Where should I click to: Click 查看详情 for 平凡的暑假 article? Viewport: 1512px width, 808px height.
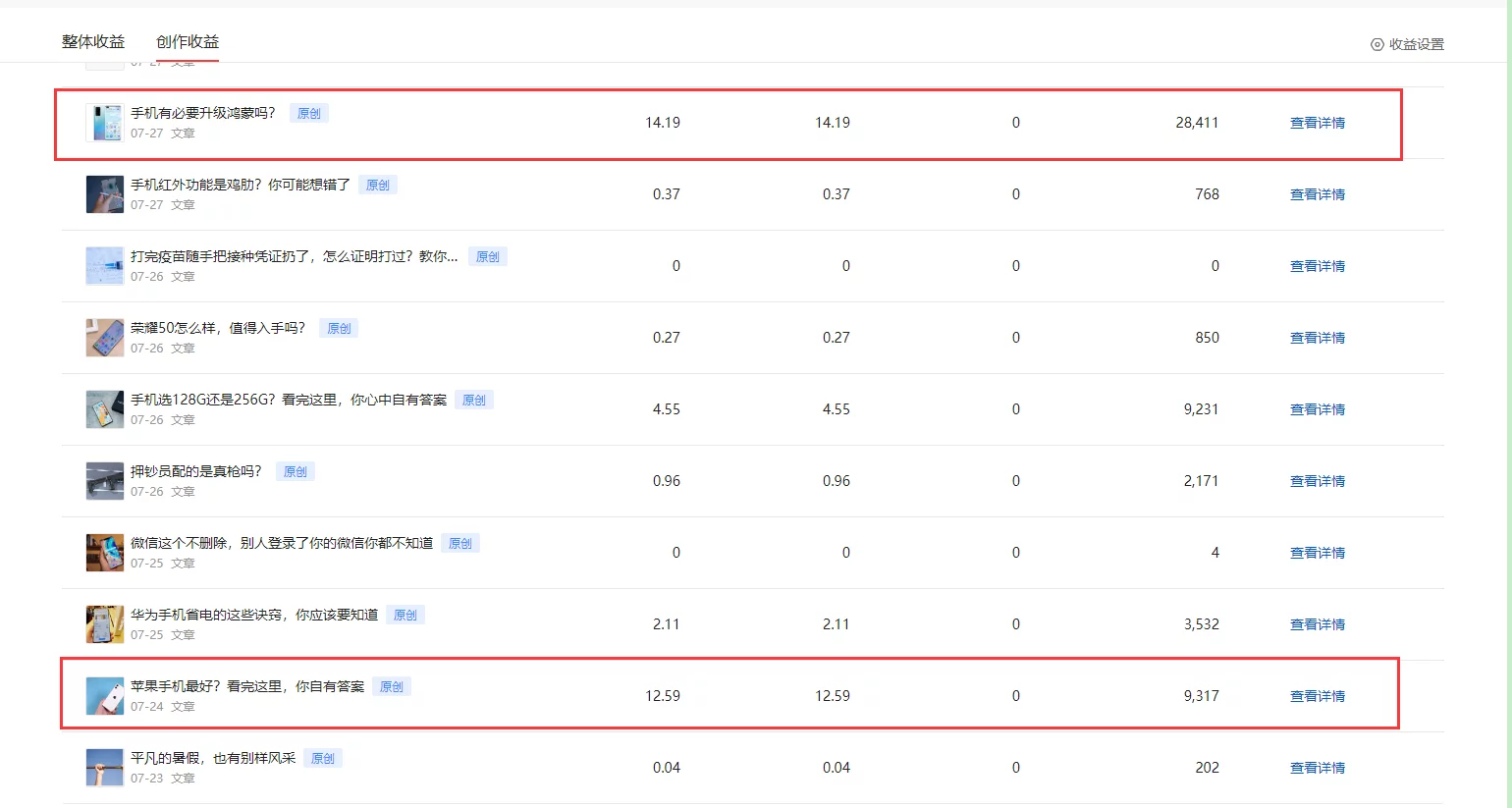tap(1318, 768)
